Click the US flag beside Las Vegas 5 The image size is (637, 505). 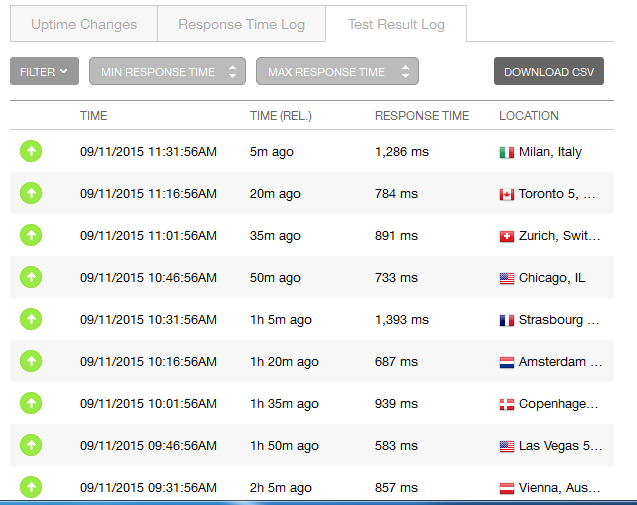[x=507, y=446]
